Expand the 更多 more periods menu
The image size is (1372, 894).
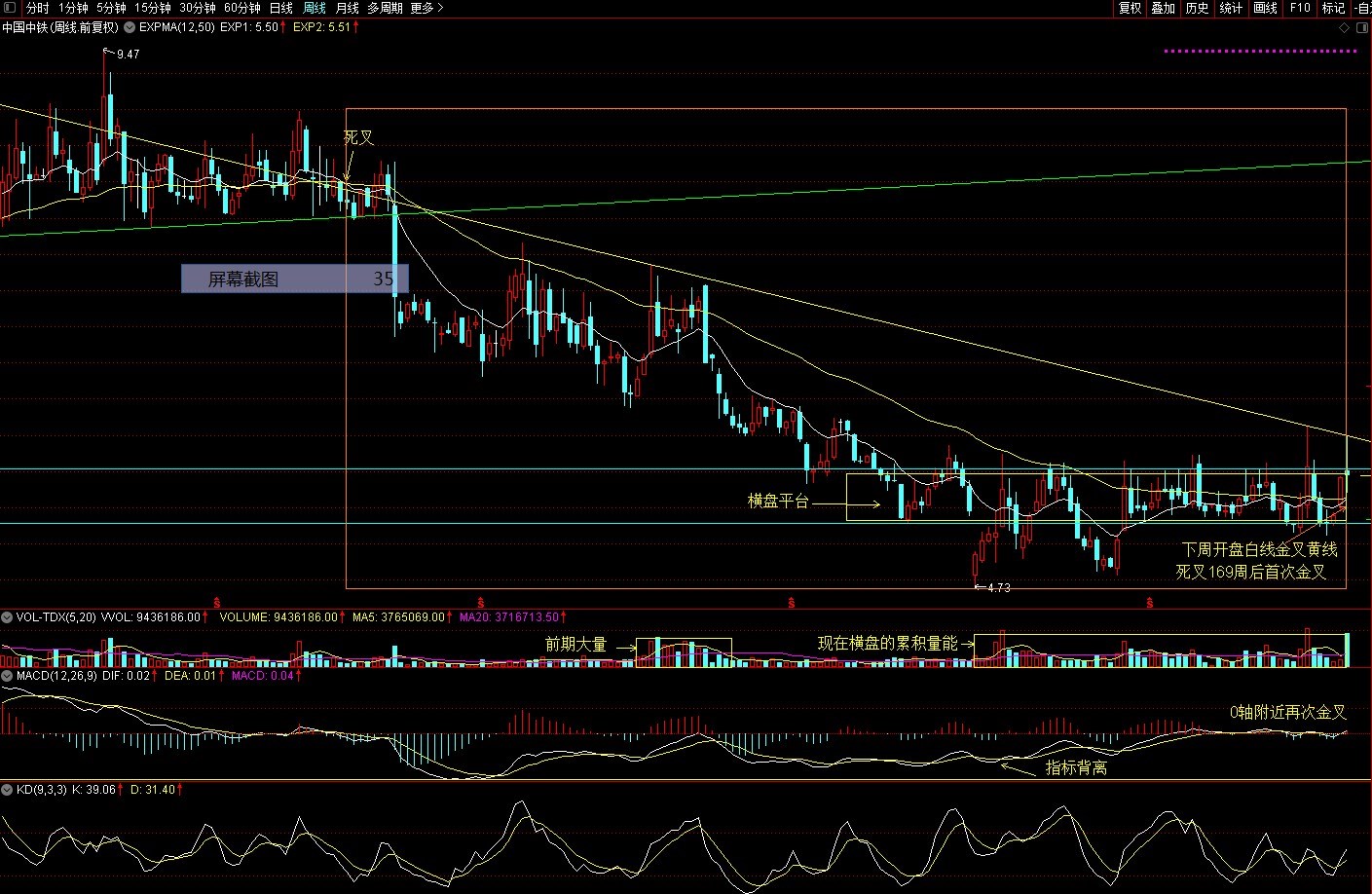tap(426, 8)
